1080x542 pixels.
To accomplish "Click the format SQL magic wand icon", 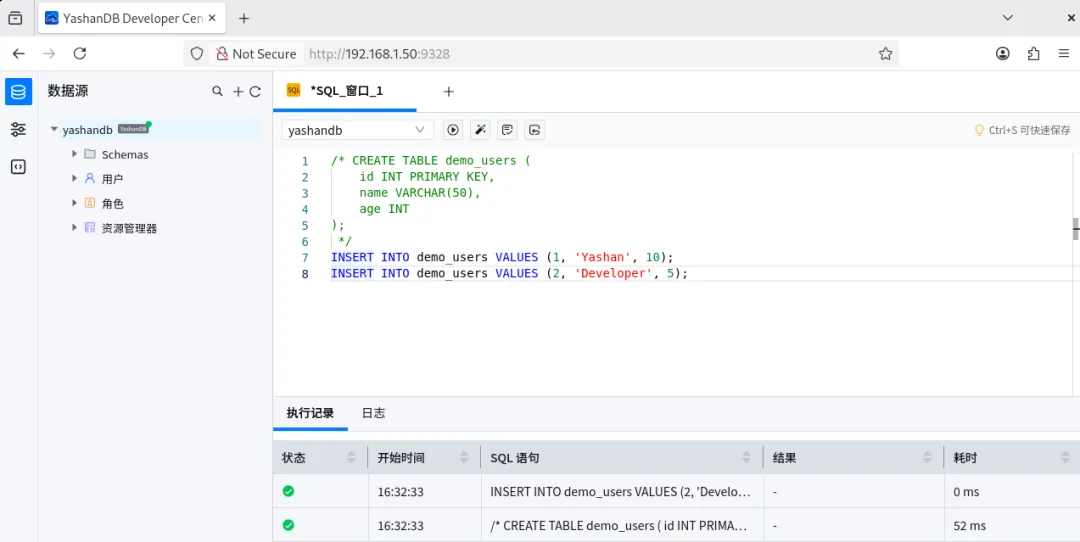I will click(480, 129).
